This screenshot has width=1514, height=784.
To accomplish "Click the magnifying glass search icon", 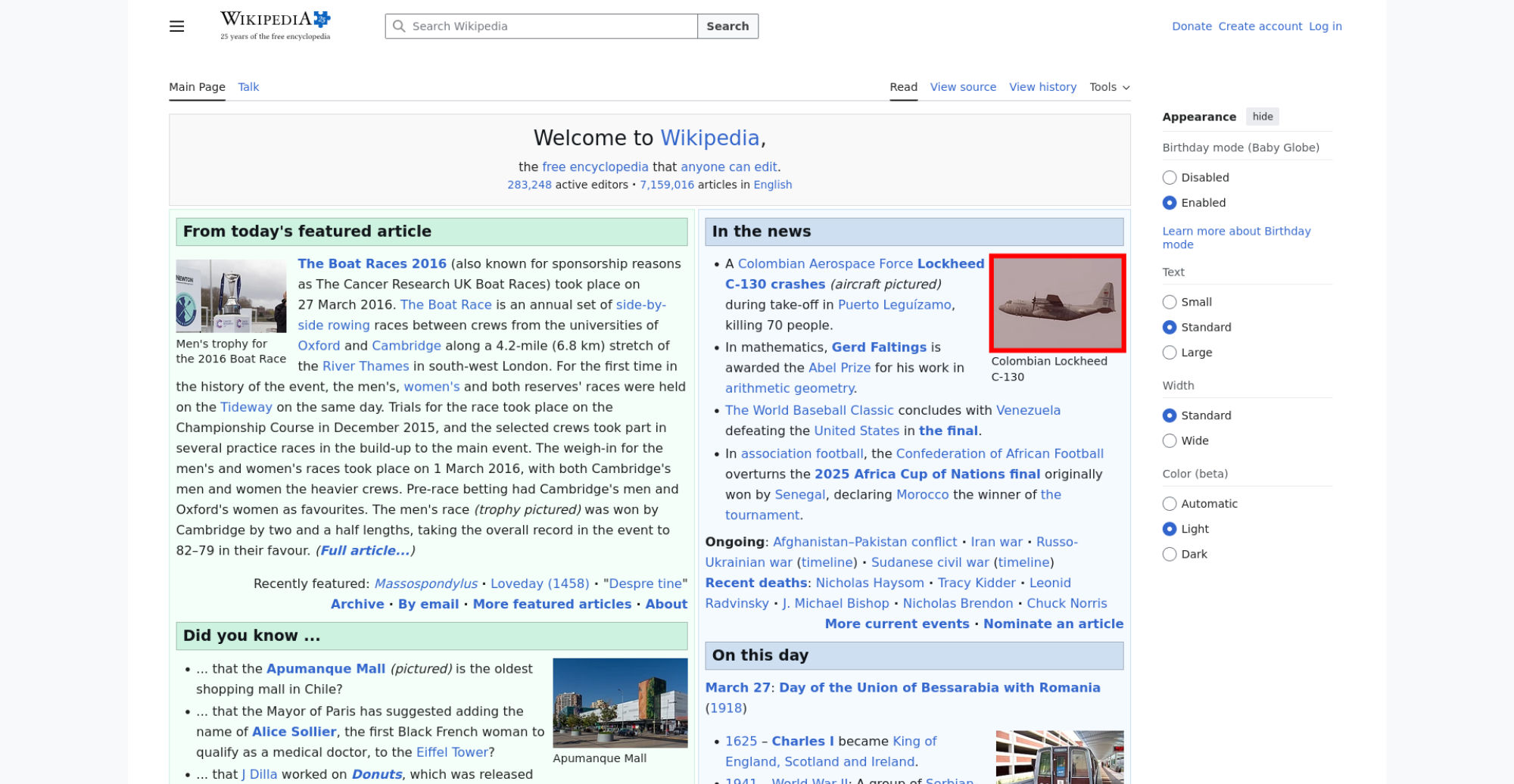I will 399,26.
